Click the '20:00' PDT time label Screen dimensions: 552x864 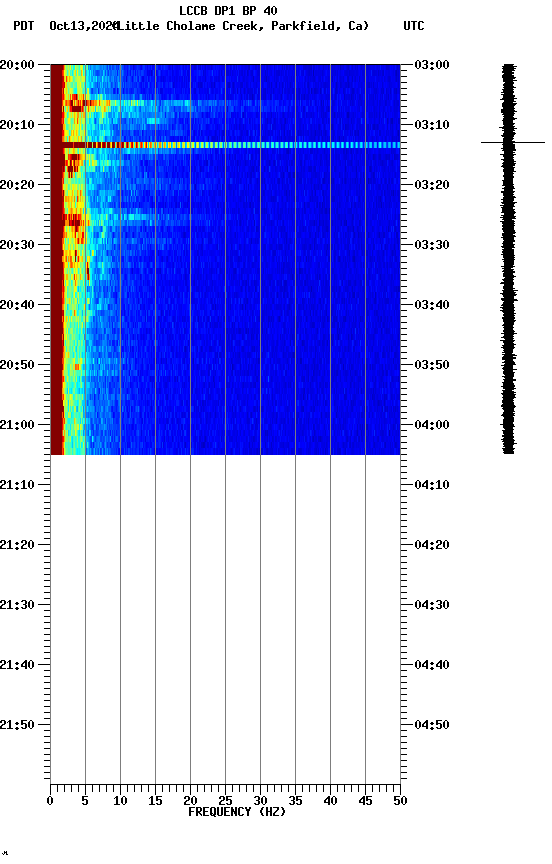tap(17, 65)
